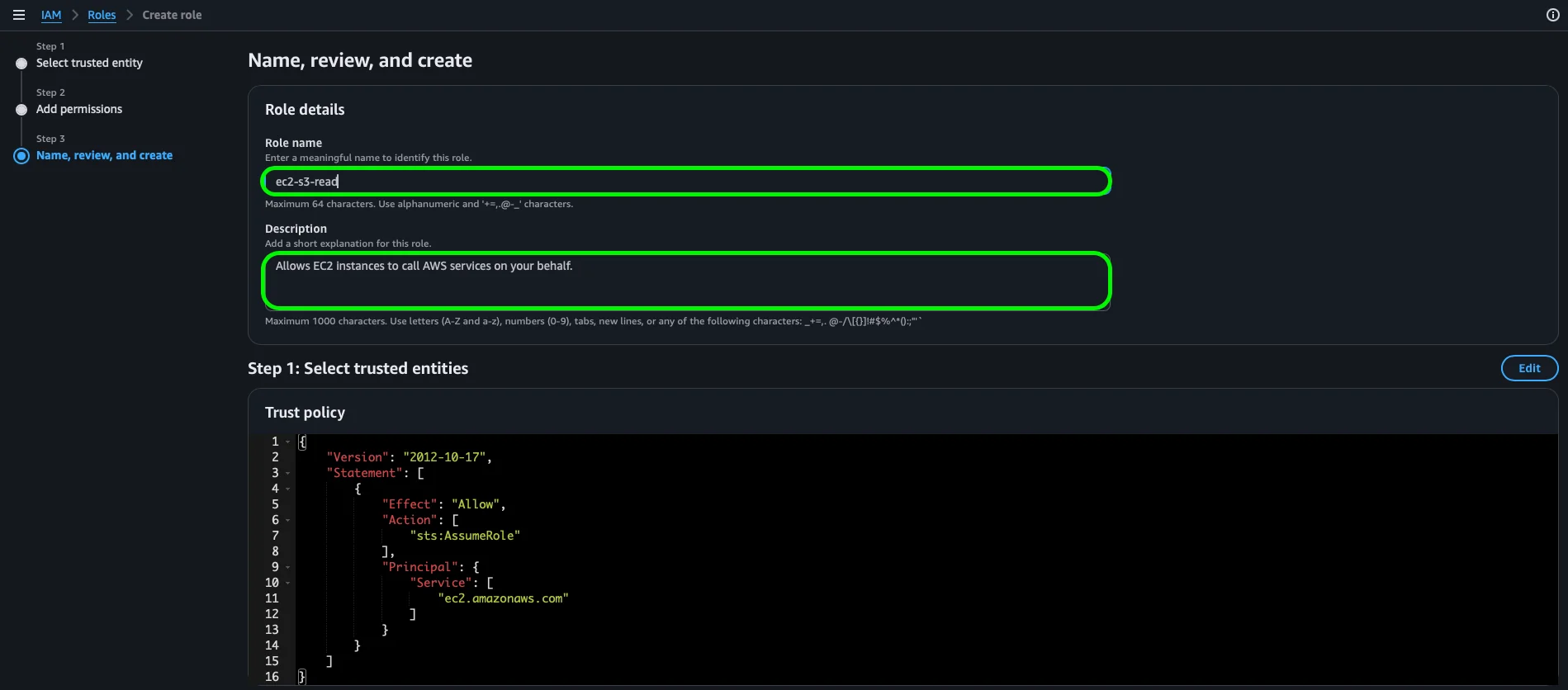This screenshot has width=1568, height=690.
Task: Click the Maximum 1000 characters hint text
Action: pos(593,321)
